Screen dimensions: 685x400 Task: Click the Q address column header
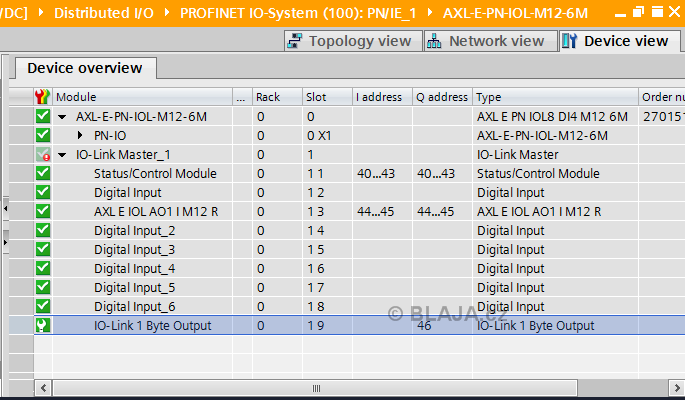(x=443, y=97)
